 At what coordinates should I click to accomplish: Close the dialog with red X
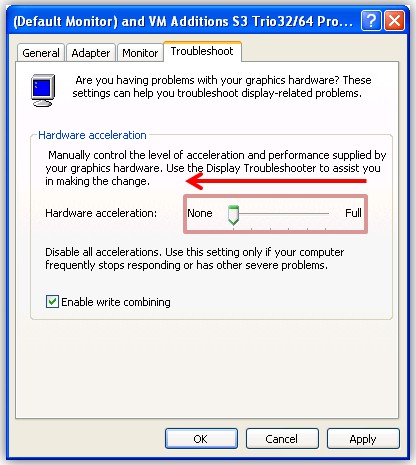tap(394, 21)
